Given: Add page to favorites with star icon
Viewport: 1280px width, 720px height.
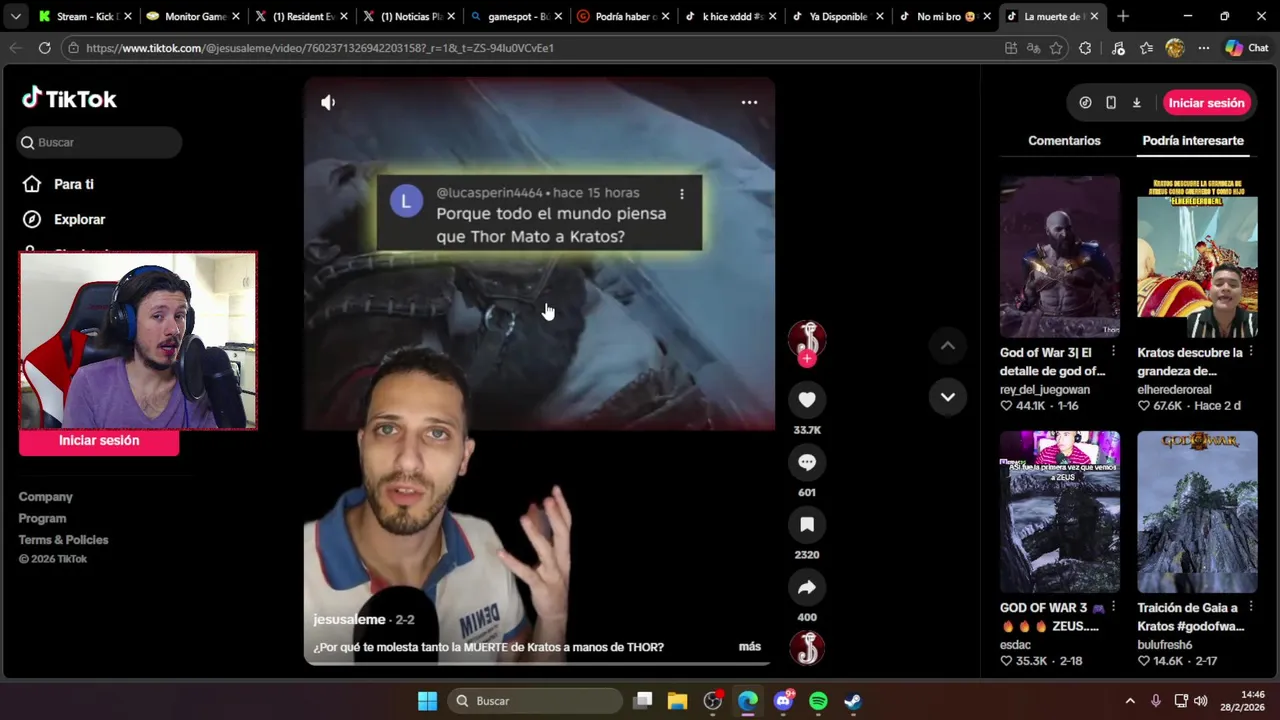Looking at the screenshot, I should [x=1056, y=48].
